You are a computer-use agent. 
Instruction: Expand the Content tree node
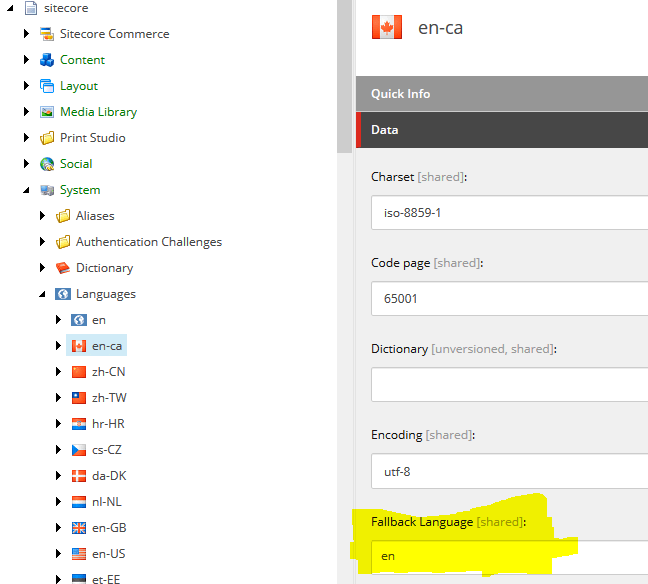pos(26,60)
